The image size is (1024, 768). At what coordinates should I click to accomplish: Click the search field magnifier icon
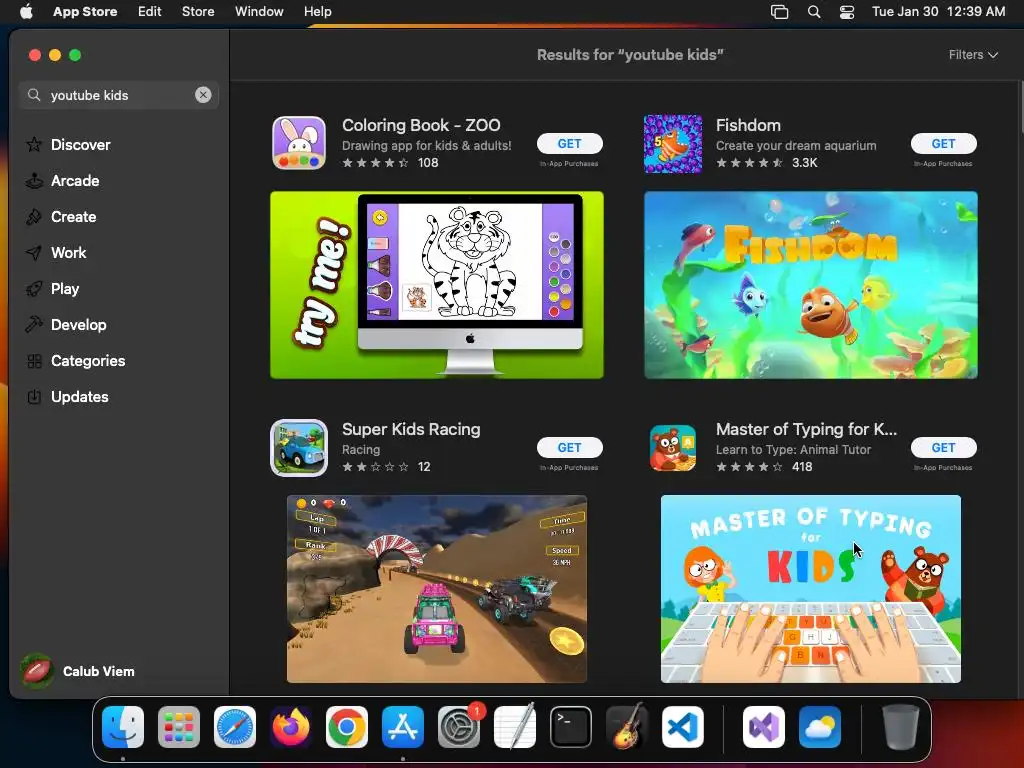tap(34, 95)
